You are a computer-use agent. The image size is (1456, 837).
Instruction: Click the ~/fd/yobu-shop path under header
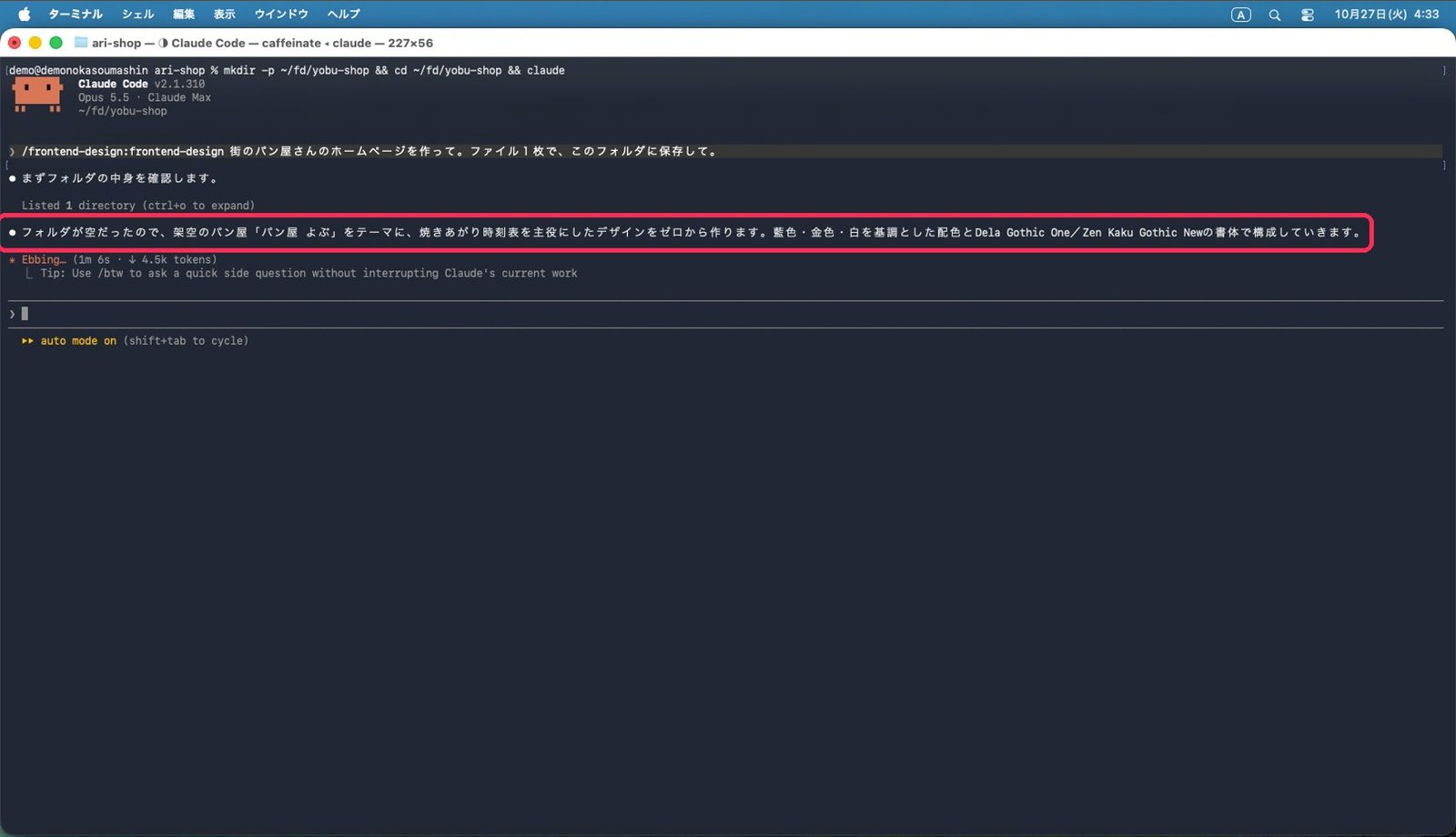(123, 111)
